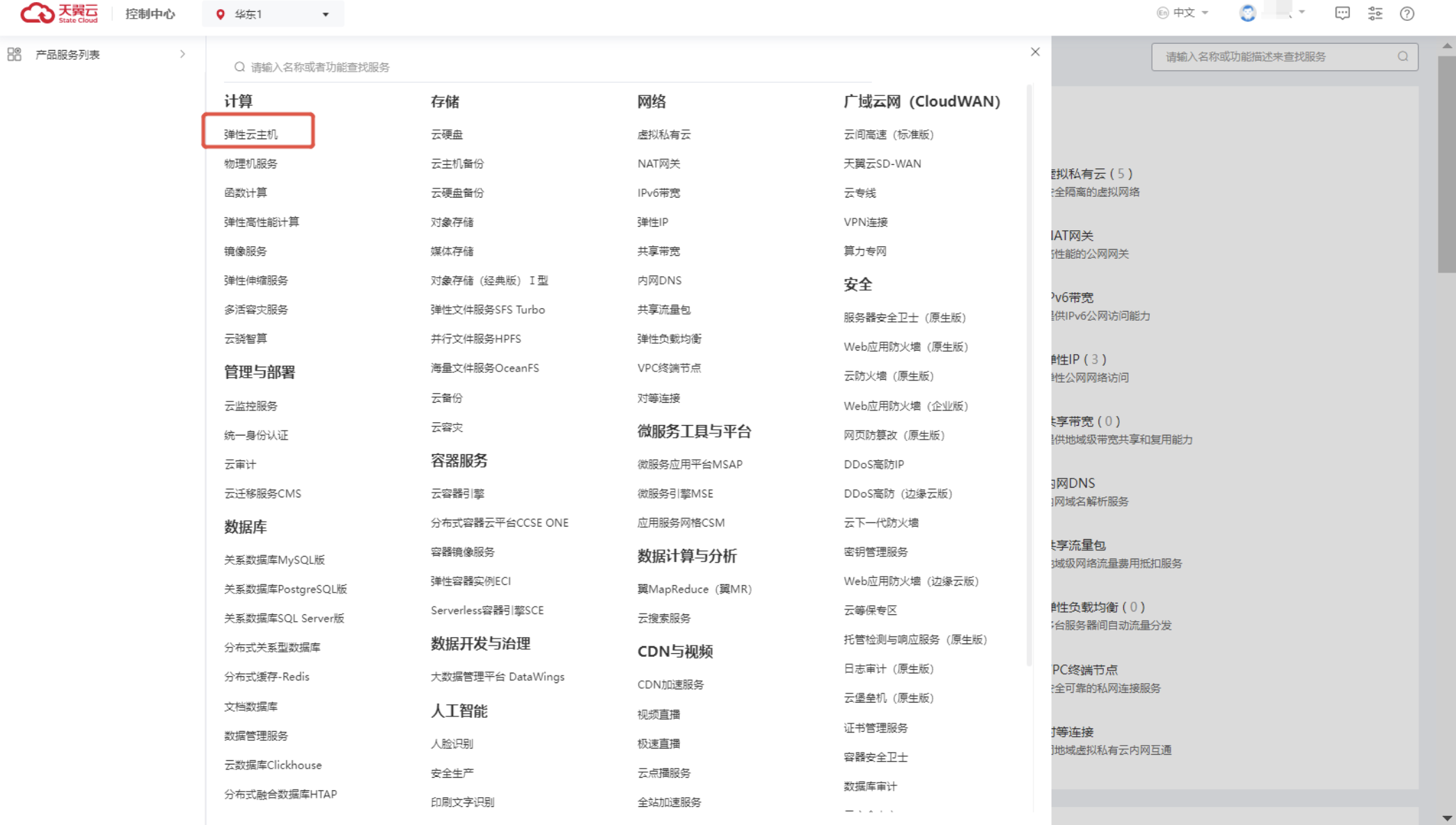Open 弹性云主机 service

click(251, 134)
